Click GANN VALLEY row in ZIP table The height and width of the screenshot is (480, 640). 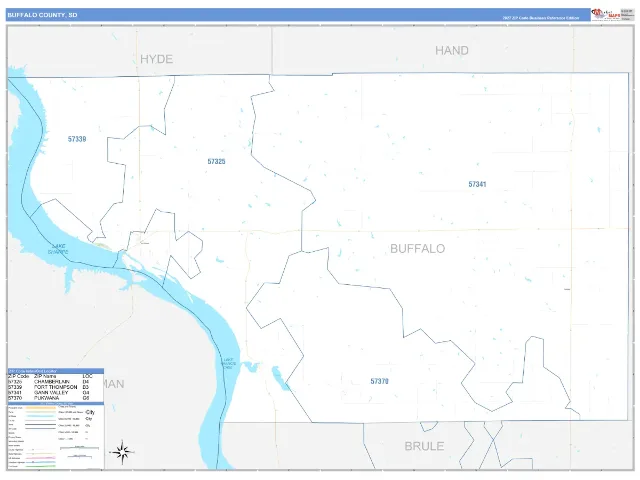(50, 392)
